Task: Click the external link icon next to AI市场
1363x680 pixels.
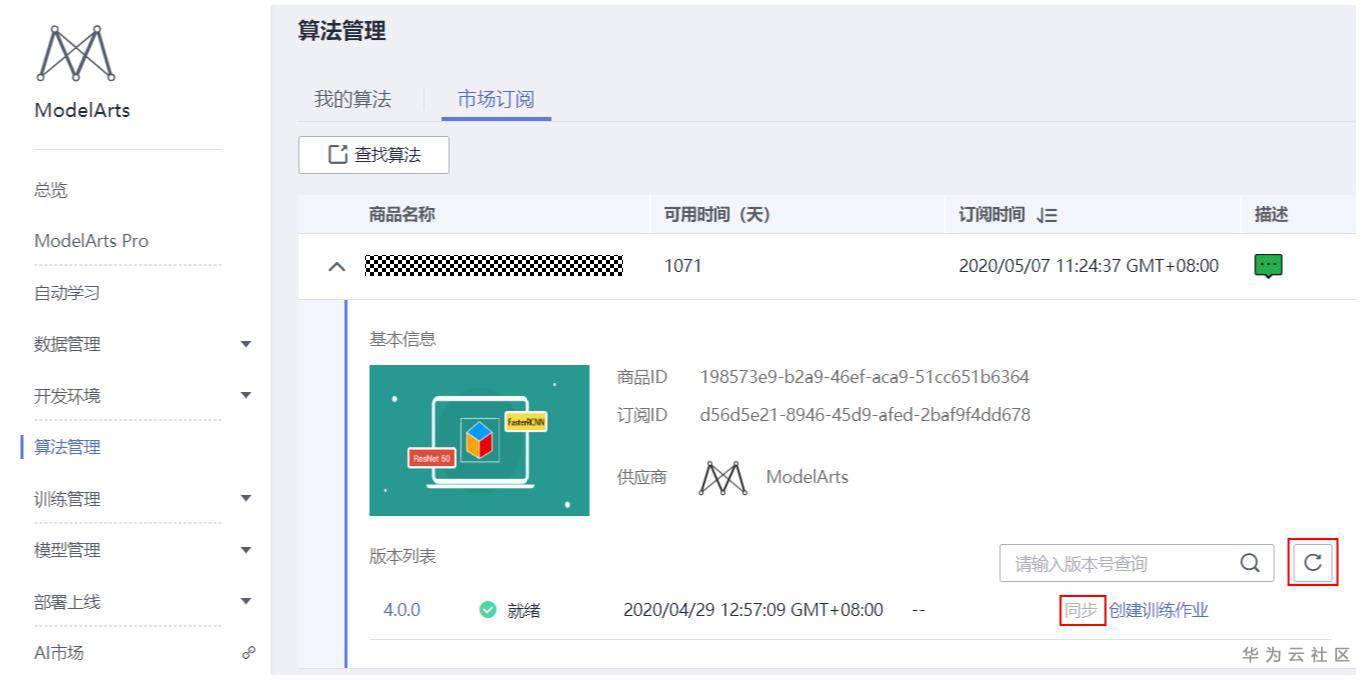Action: click(248, 653)
